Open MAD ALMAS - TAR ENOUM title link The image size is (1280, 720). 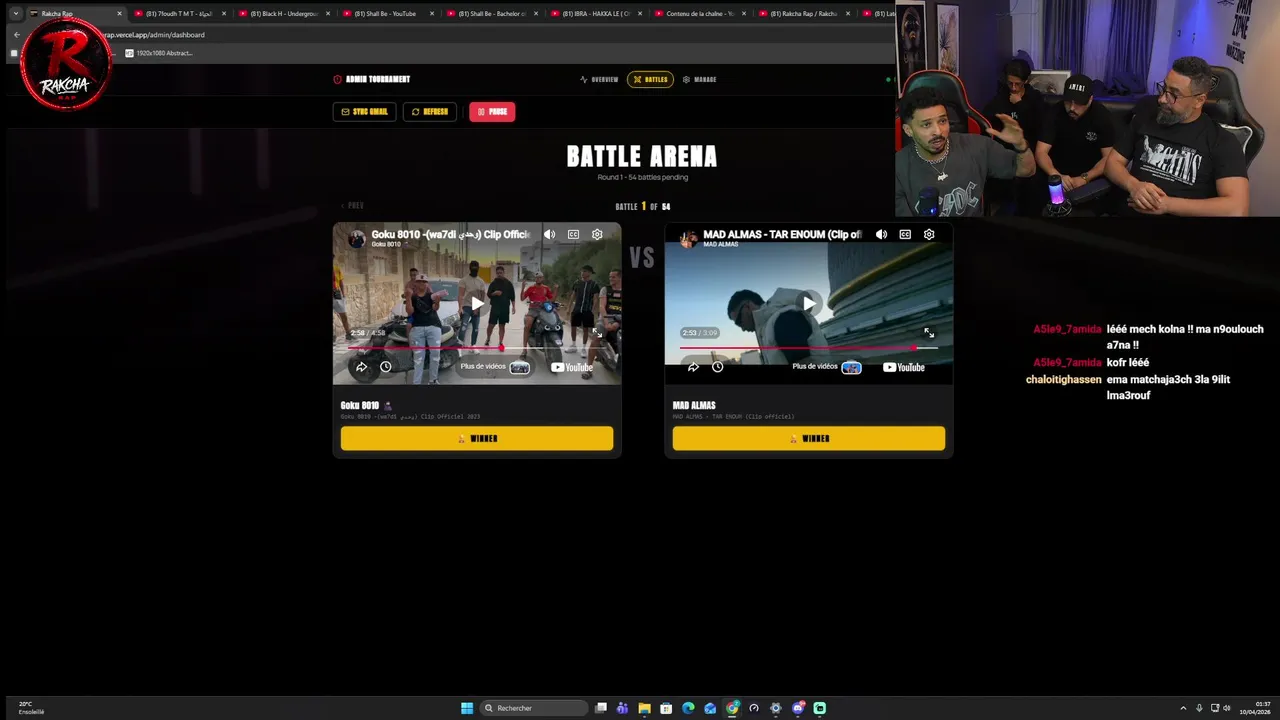click(782, 234)
